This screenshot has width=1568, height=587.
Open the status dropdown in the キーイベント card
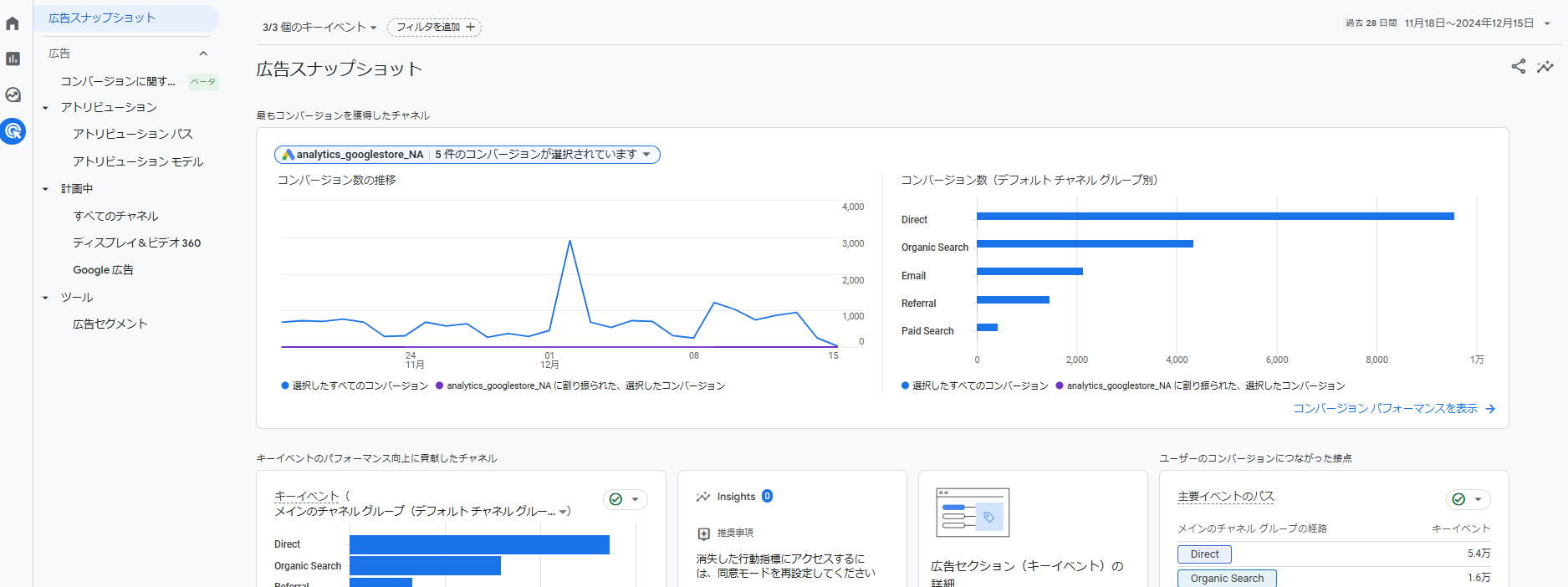[x=626, y=499]
